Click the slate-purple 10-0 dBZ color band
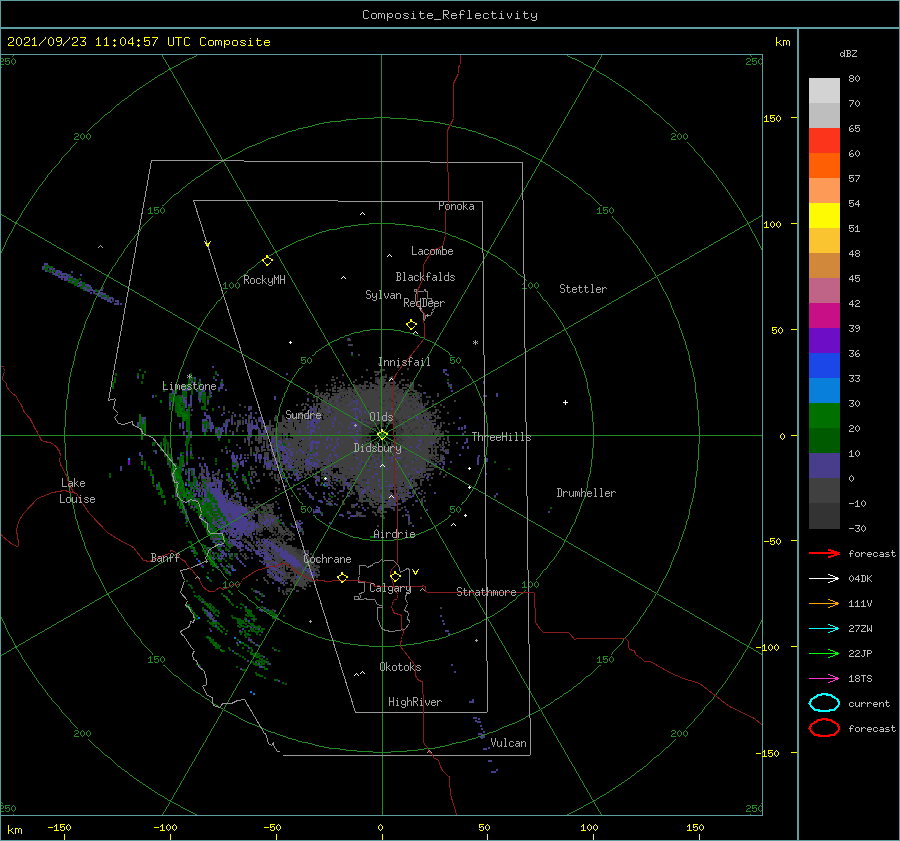 coord(824,466)
